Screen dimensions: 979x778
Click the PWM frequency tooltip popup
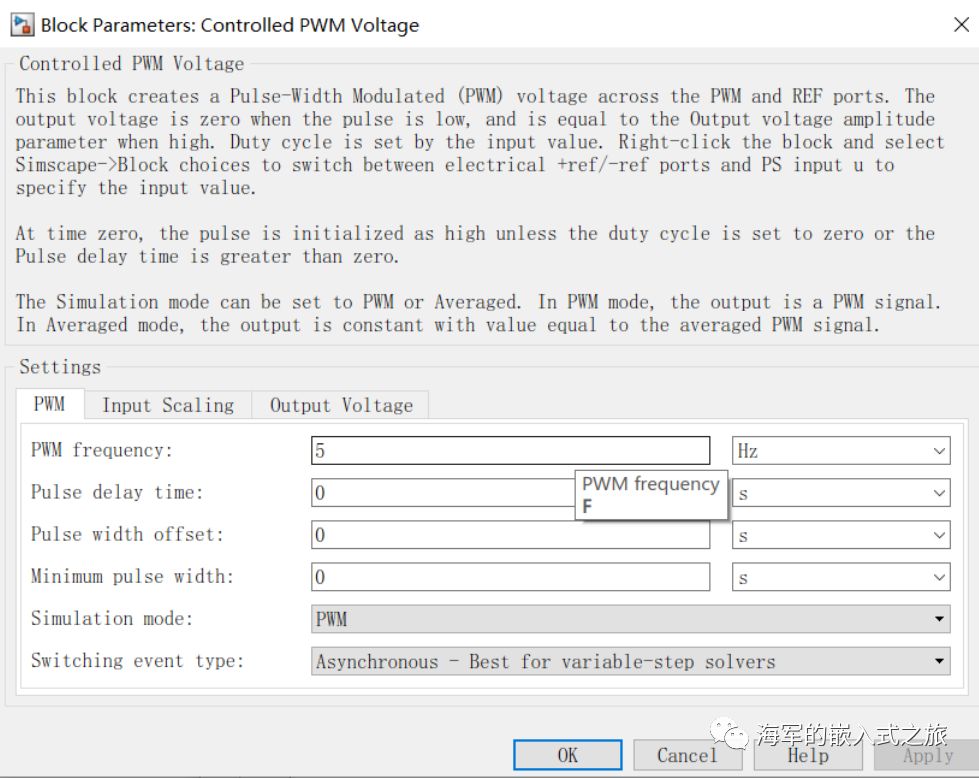(x=651, y=495)
